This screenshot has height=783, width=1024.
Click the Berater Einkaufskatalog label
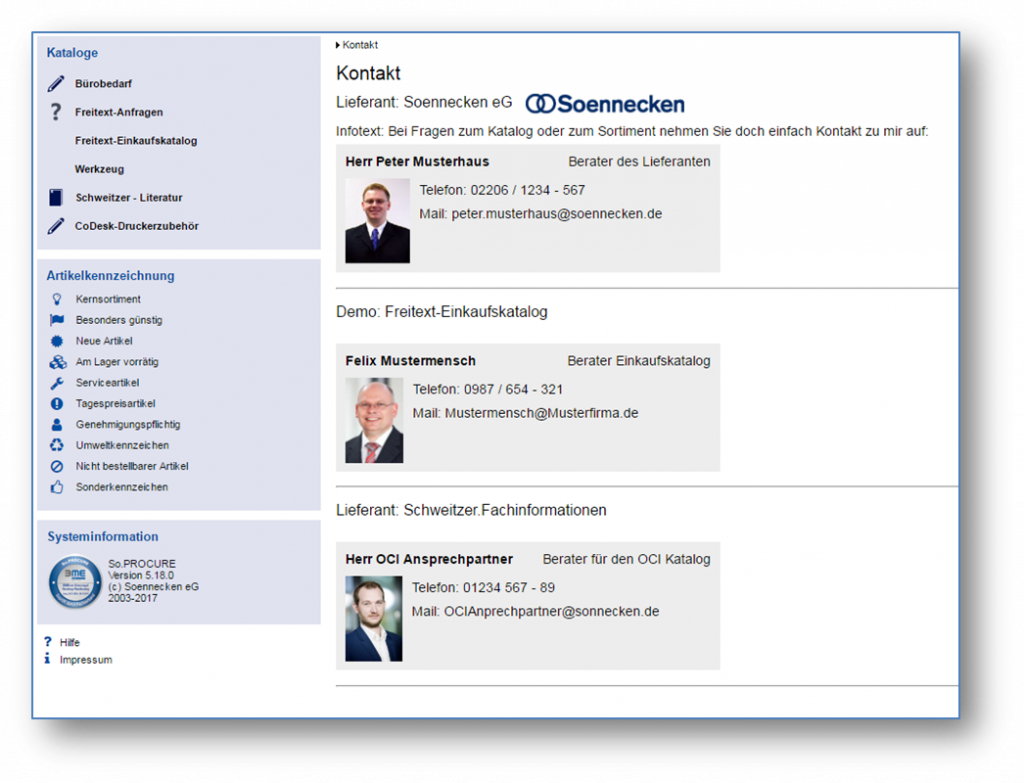pyautogui.click(x=639, y=360)
